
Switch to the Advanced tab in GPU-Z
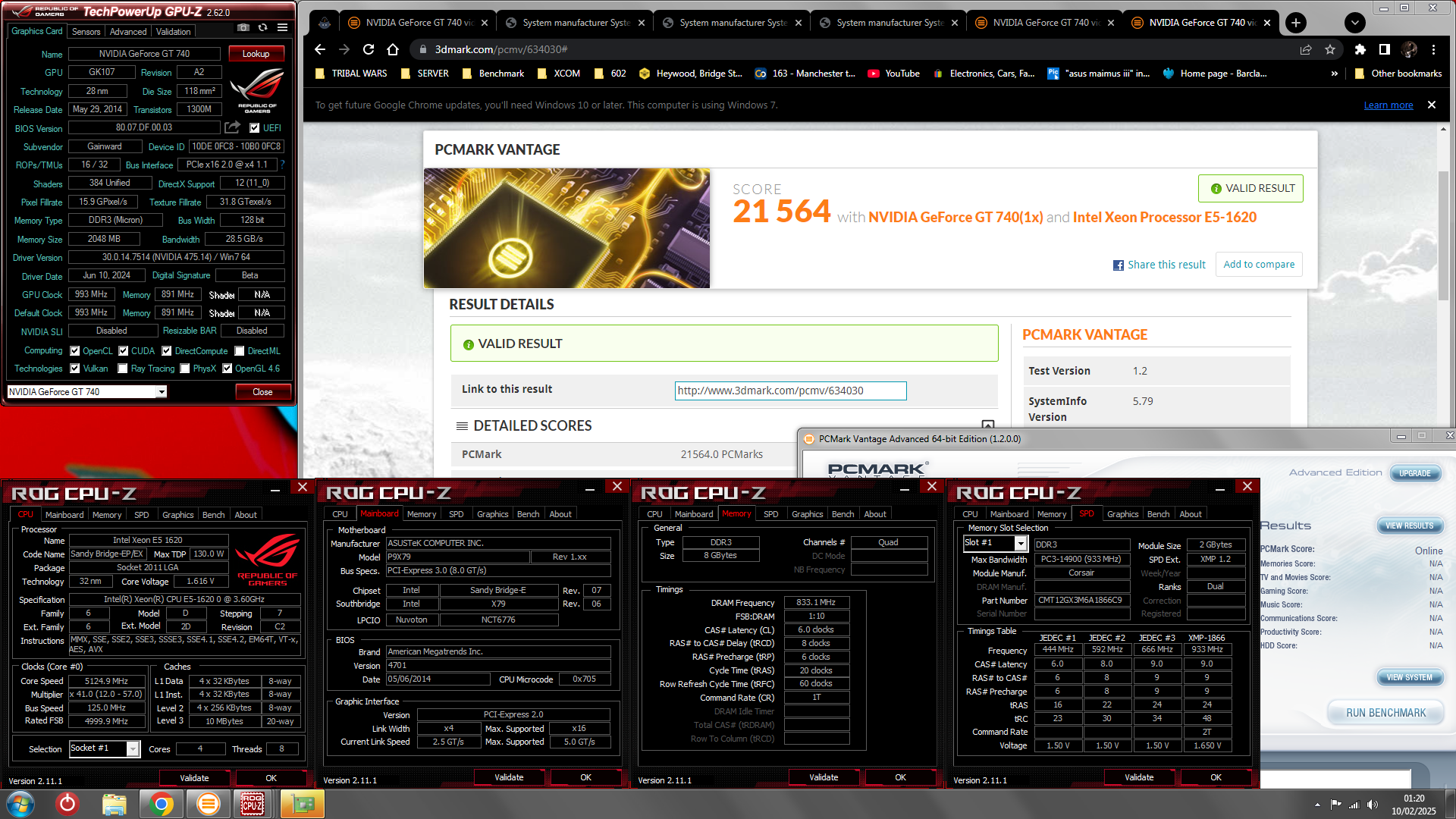128,32
